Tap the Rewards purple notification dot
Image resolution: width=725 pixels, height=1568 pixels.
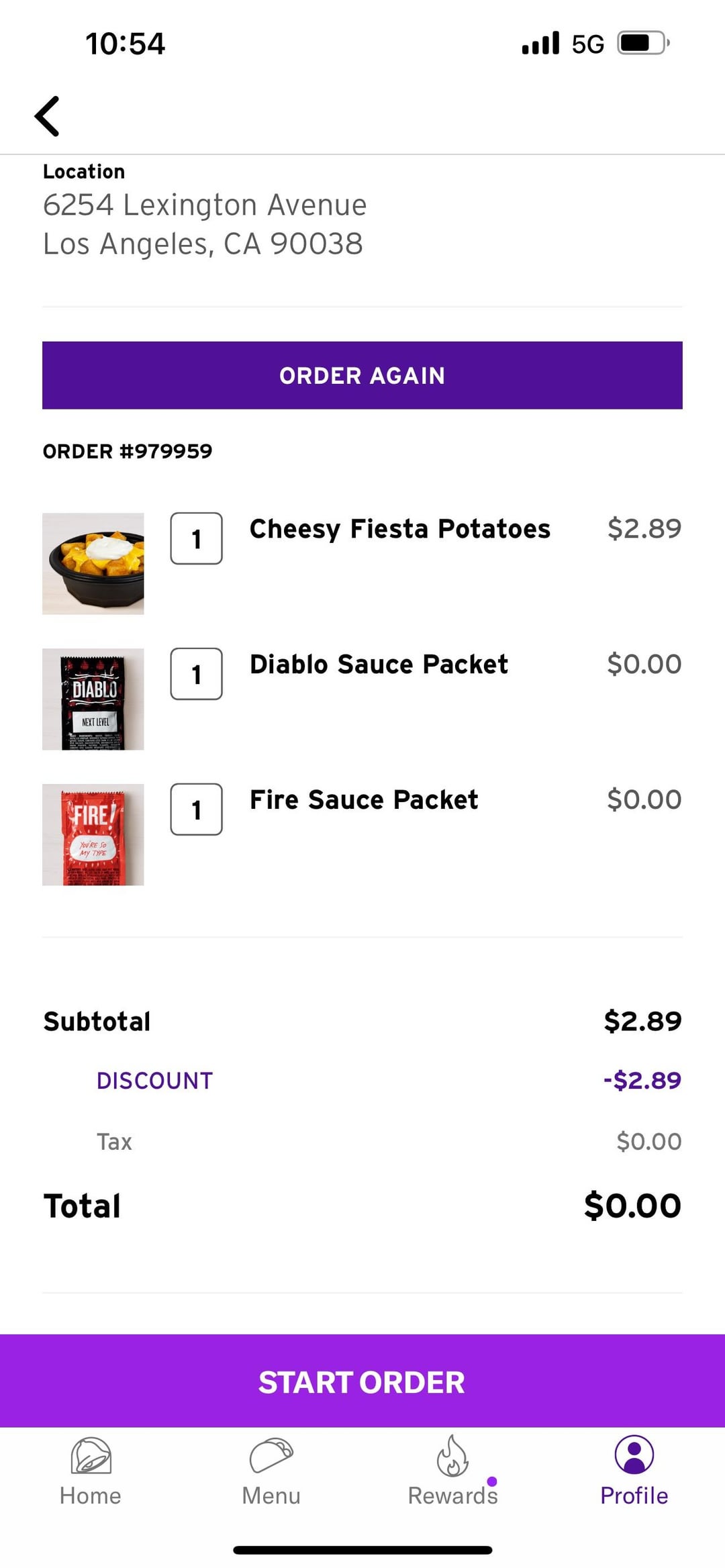[x=492, y=1481]
